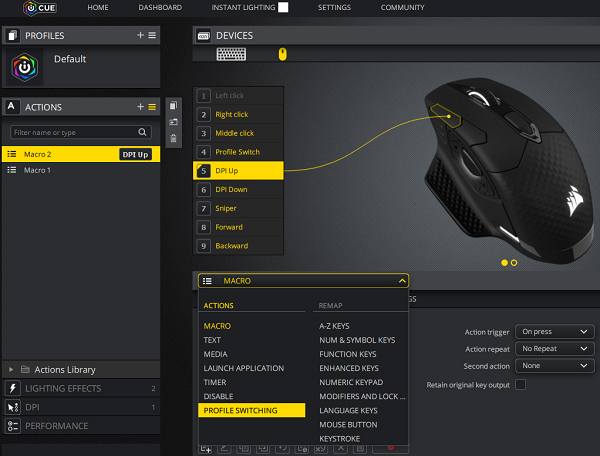
Task: Click the copy action icon
Action: (173, 106)
